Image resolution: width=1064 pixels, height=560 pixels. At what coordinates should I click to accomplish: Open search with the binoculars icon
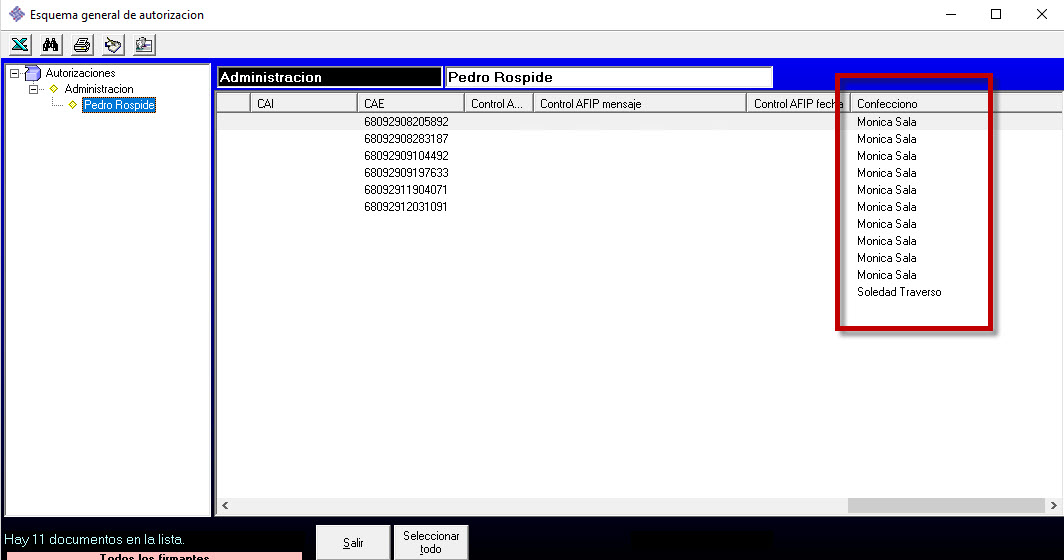[x=51, y=45]
